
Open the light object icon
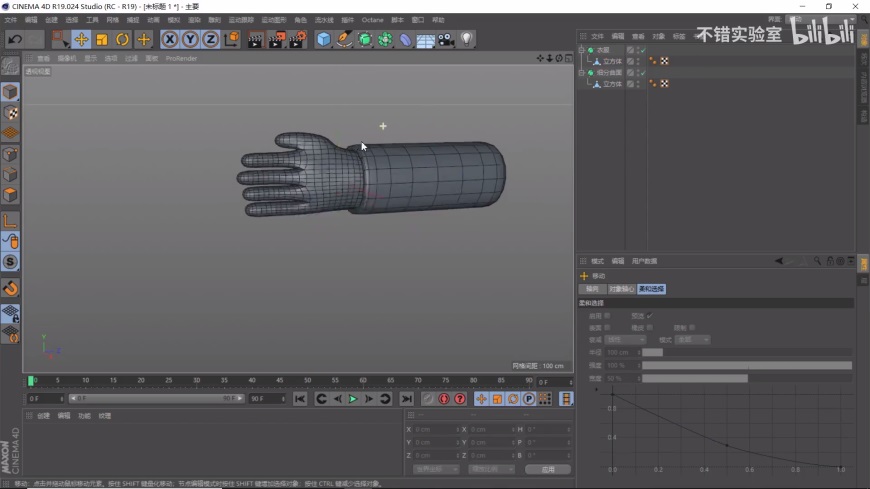466,39
